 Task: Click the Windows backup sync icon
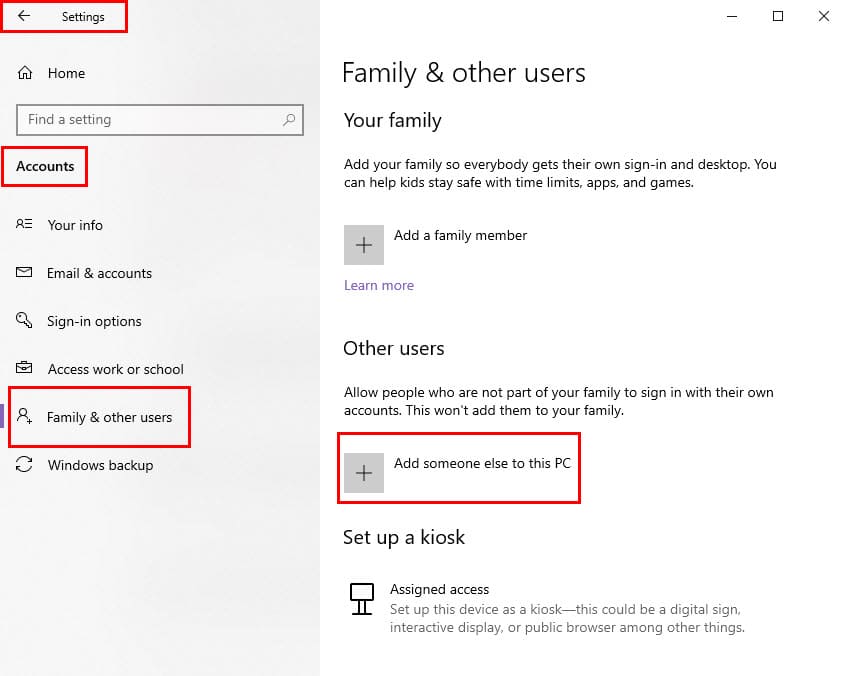pyautogui.click(x=24, y=465)
